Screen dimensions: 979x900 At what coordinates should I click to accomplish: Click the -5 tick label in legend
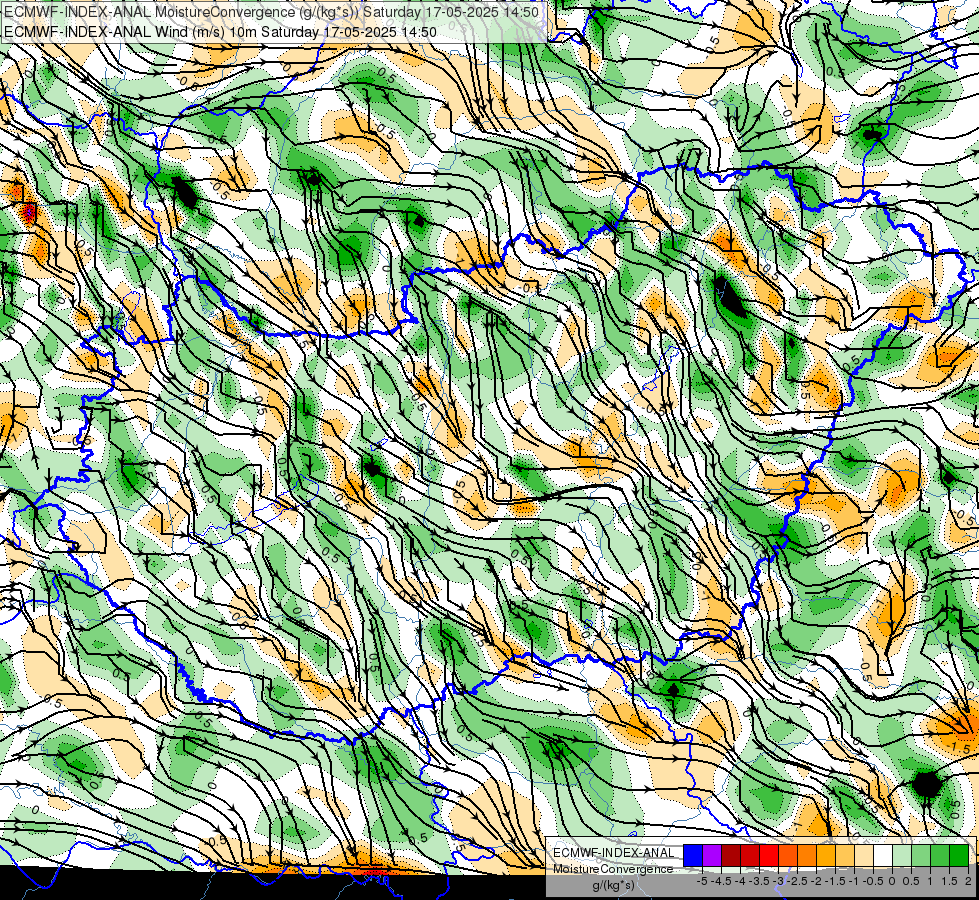coord(702,881)
